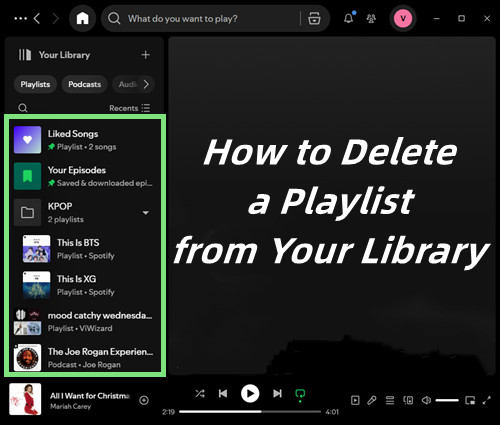The width and height of the screenshot is (500, 425).
Task: Filter library by Audiobooks chip
Action: click(x=127, y=84)
